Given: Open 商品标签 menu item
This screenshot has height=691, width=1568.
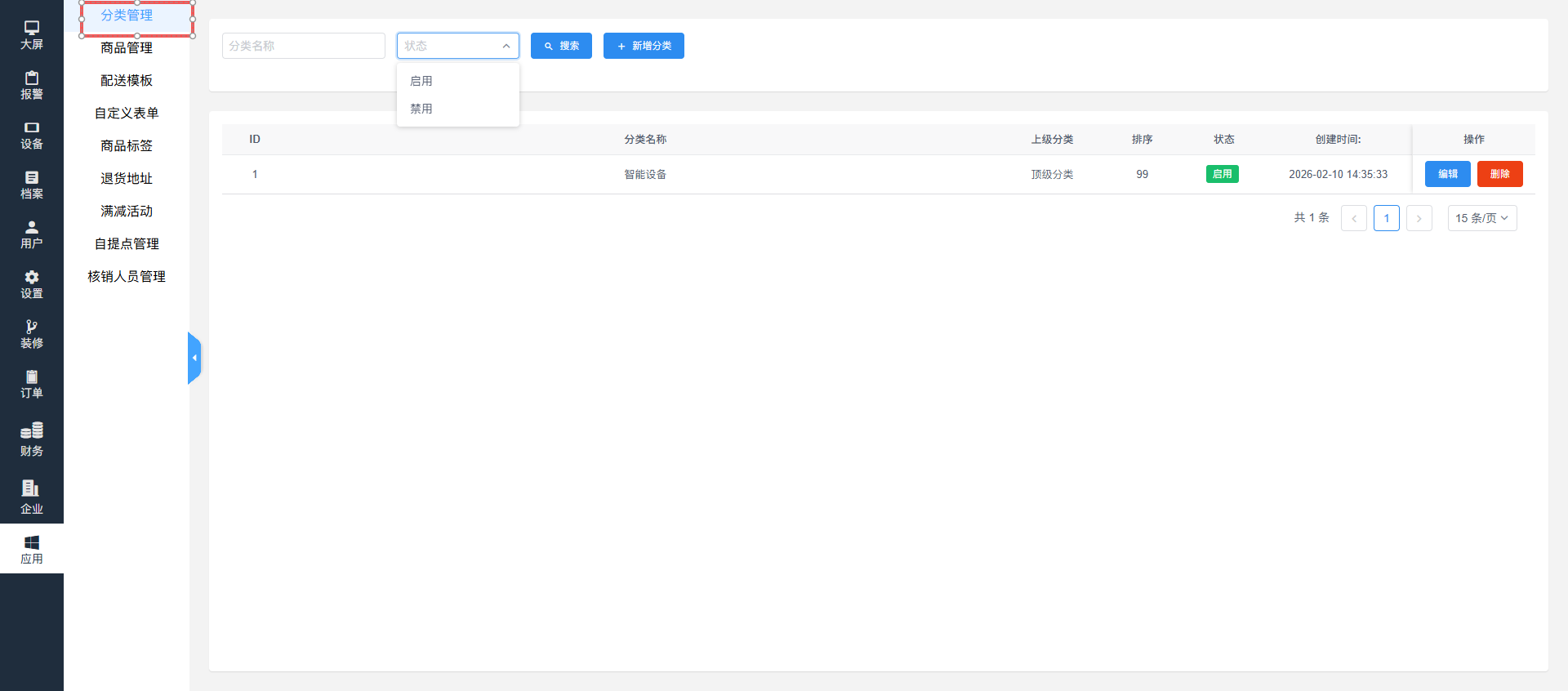Looking at the screenshot, I should coord(127,146).
